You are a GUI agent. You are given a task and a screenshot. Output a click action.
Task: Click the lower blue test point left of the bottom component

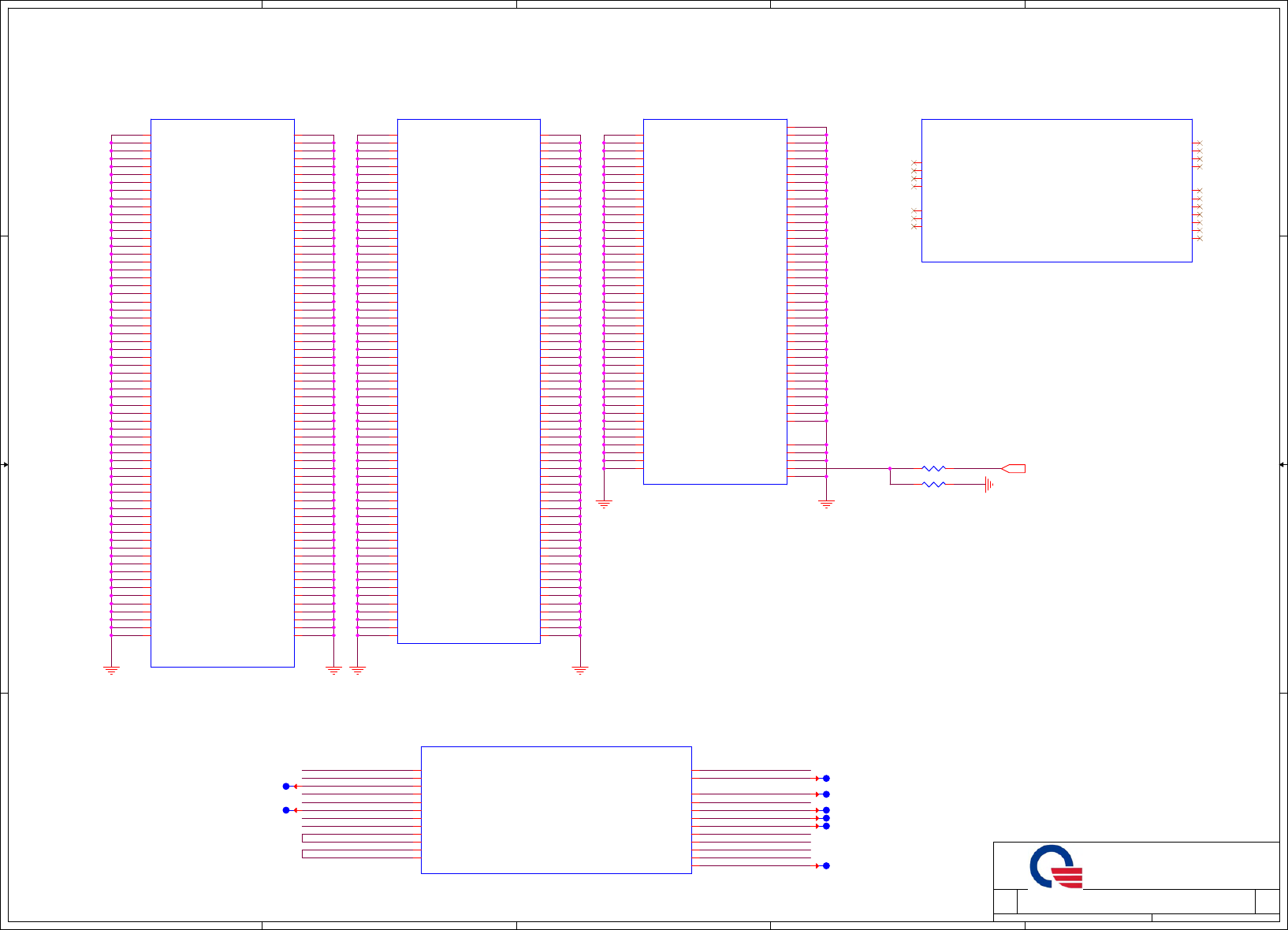[x=286, y=810]
